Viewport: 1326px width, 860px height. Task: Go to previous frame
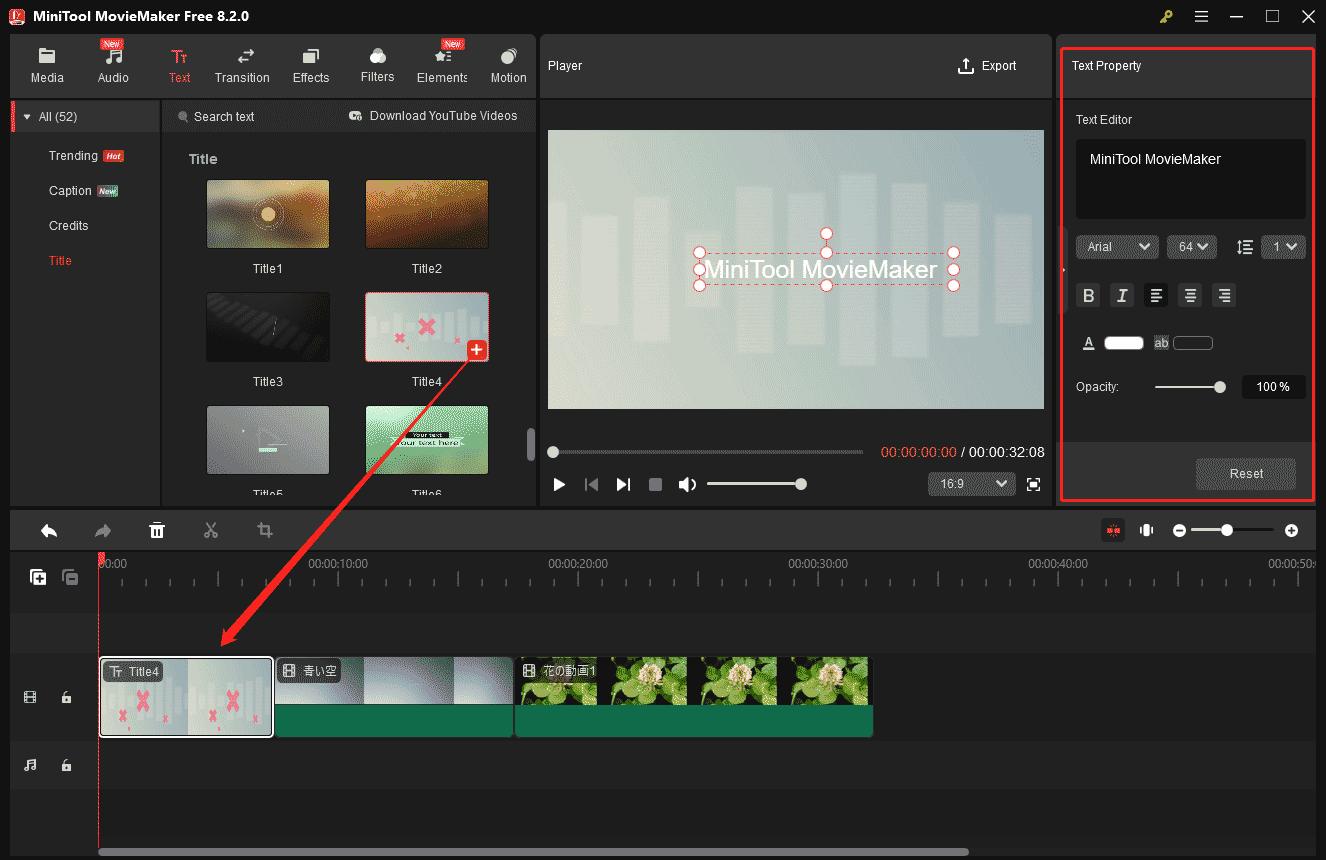(x=591, y=484)
